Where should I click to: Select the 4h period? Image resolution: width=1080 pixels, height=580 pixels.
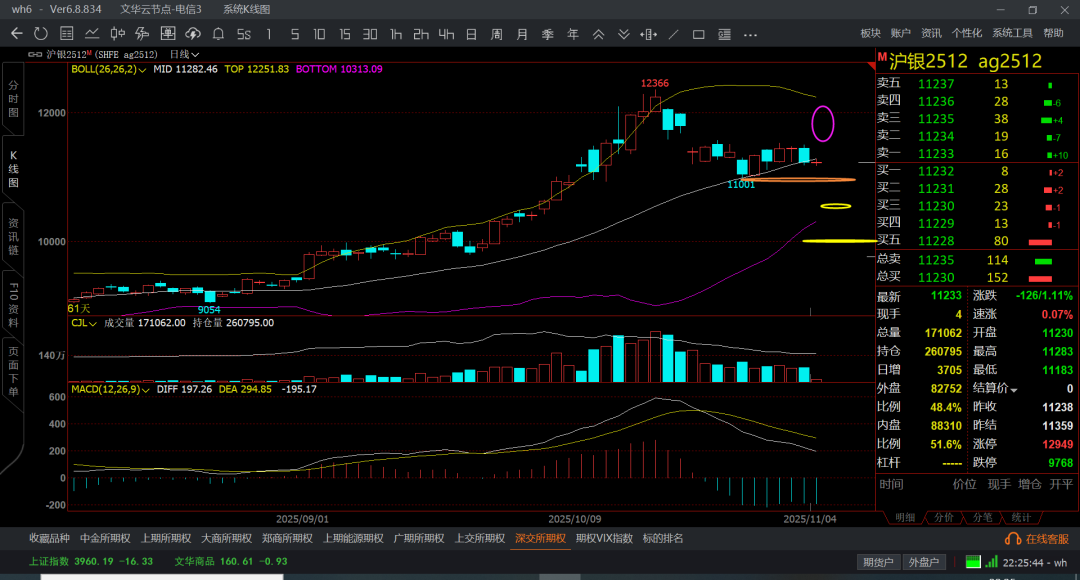point(446,34)
